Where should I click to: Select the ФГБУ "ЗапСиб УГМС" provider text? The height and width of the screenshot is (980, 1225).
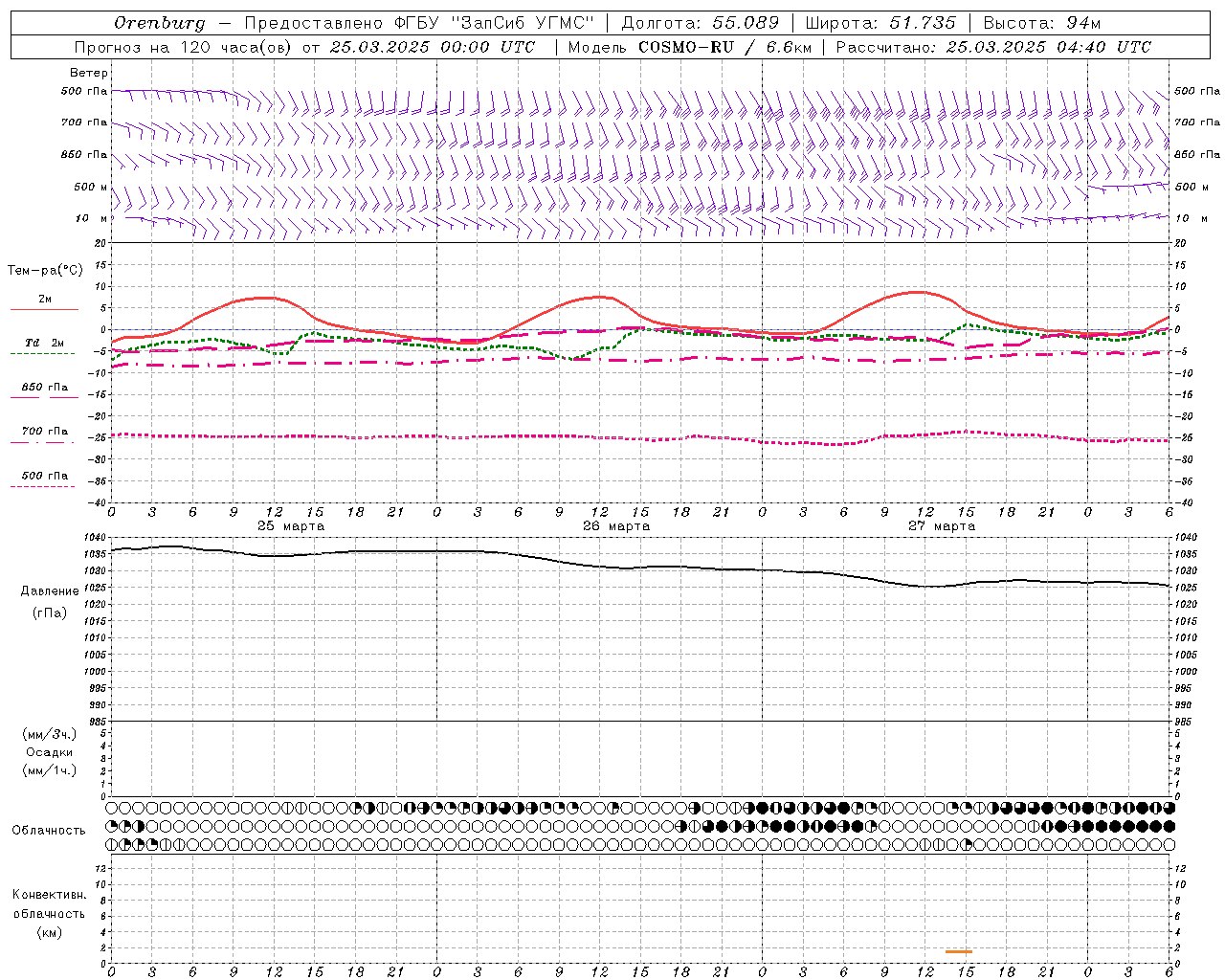click(494, 23)
